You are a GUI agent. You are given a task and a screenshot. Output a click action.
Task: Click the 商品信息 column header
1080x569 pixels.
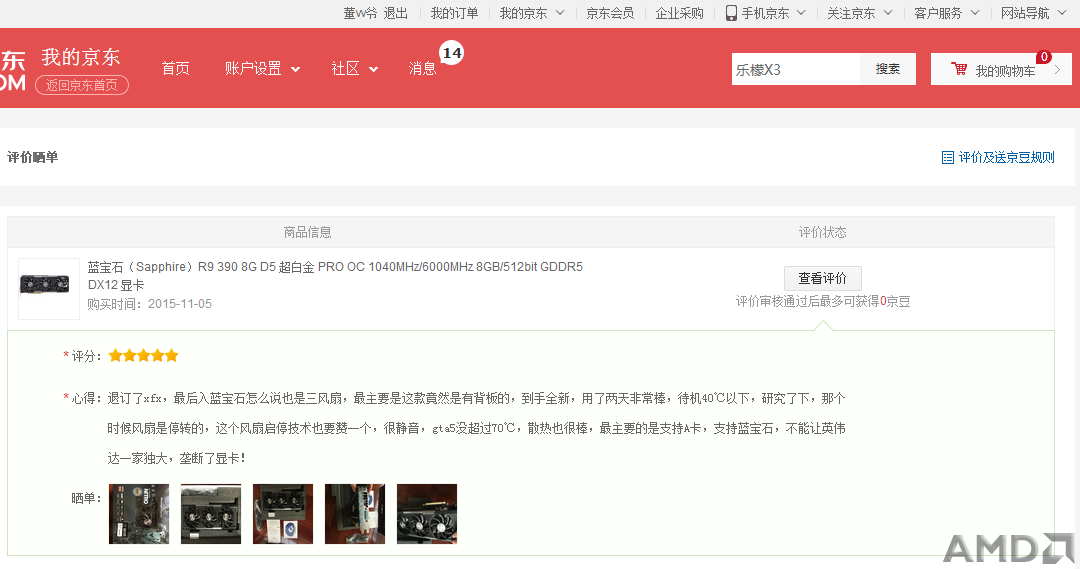coord(307,232)
